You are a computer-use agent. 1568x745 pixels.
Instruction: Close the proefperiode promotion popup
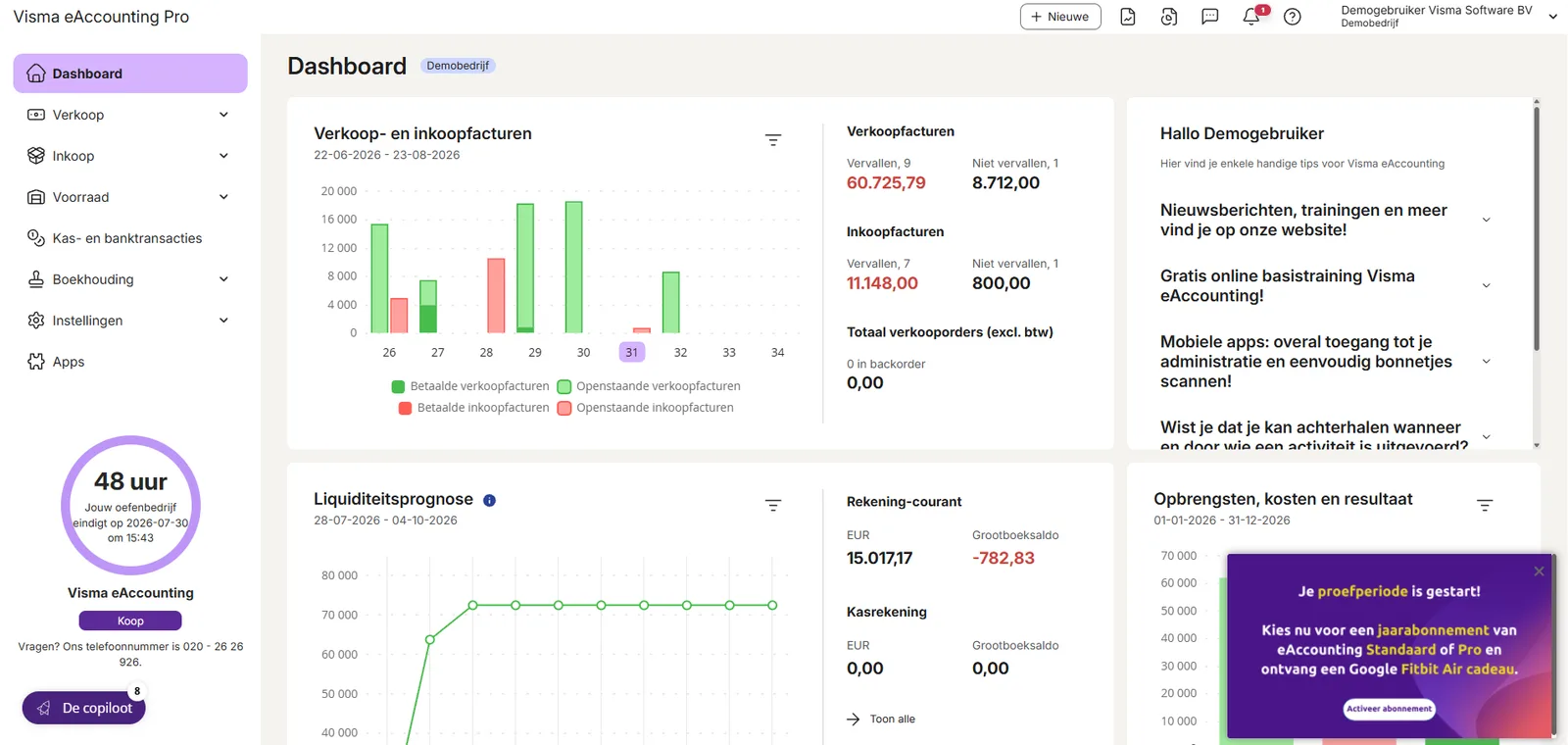tap(1539, 571)
